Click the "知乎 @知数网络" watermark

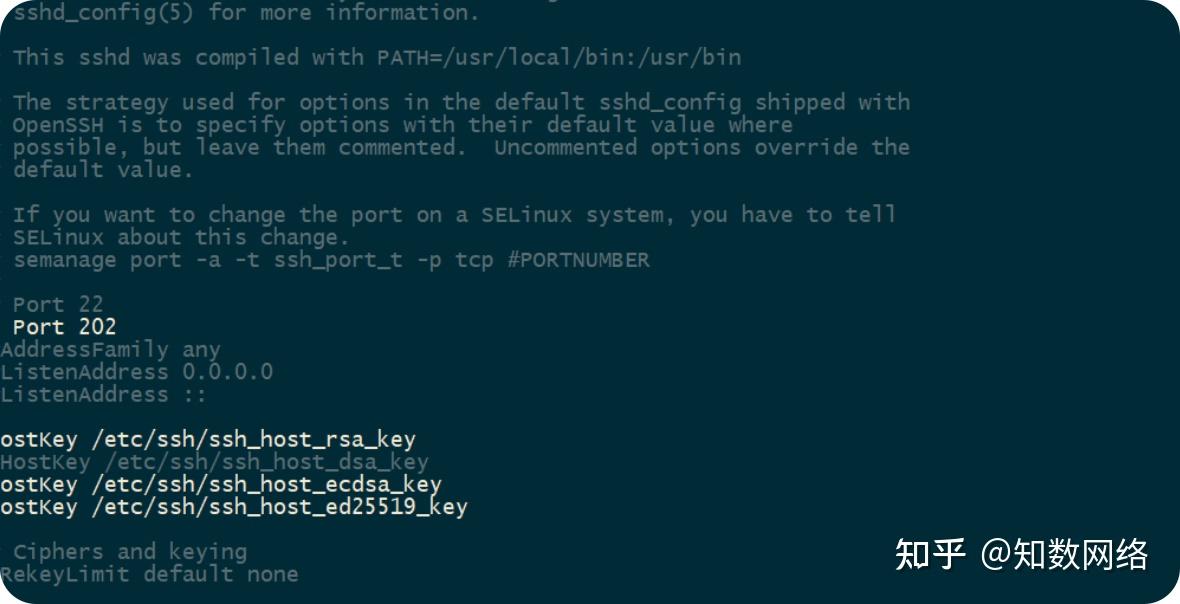[1021, 554]
